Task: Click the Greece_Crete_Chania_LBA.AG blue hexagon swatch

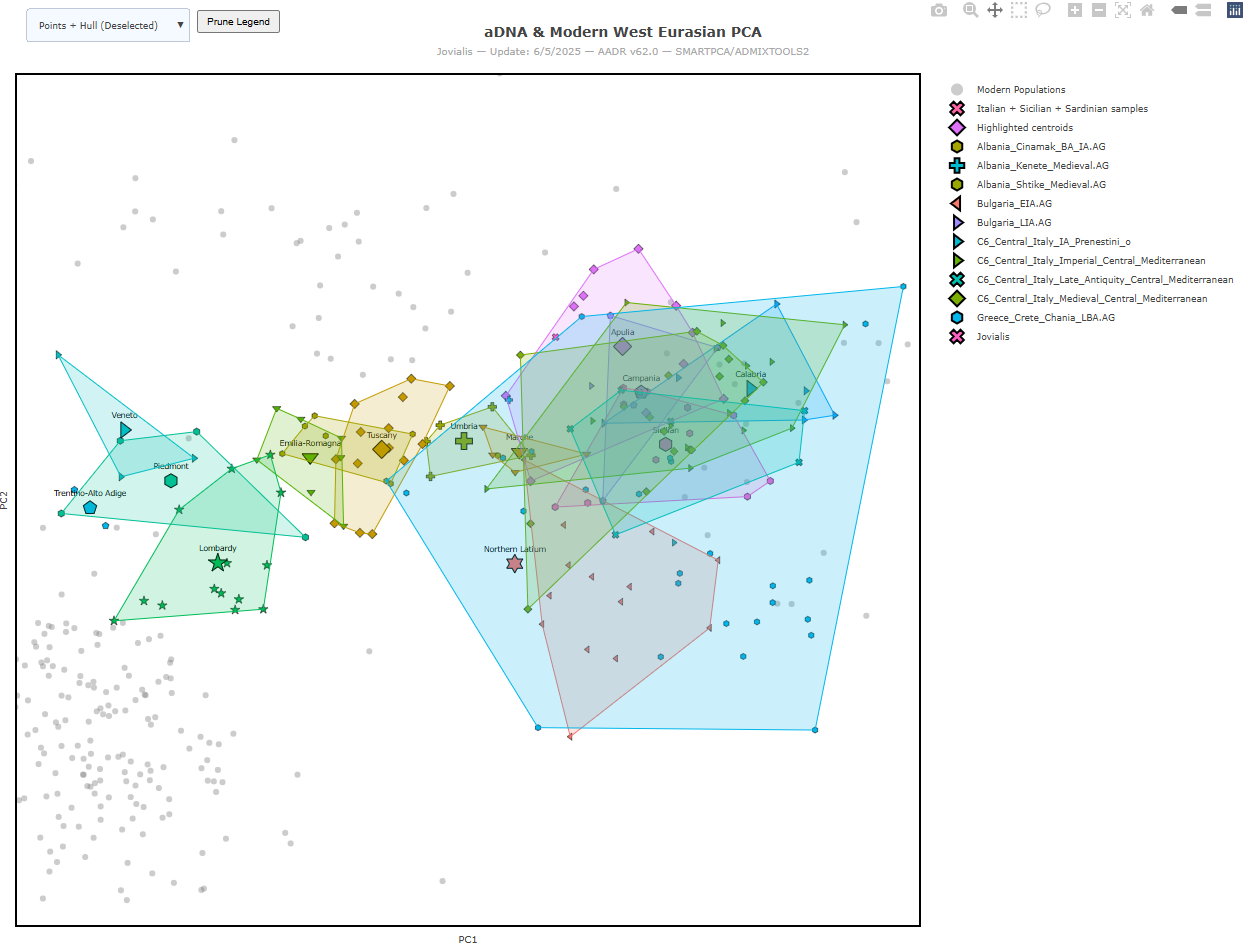Action: [x=957, y=317]
